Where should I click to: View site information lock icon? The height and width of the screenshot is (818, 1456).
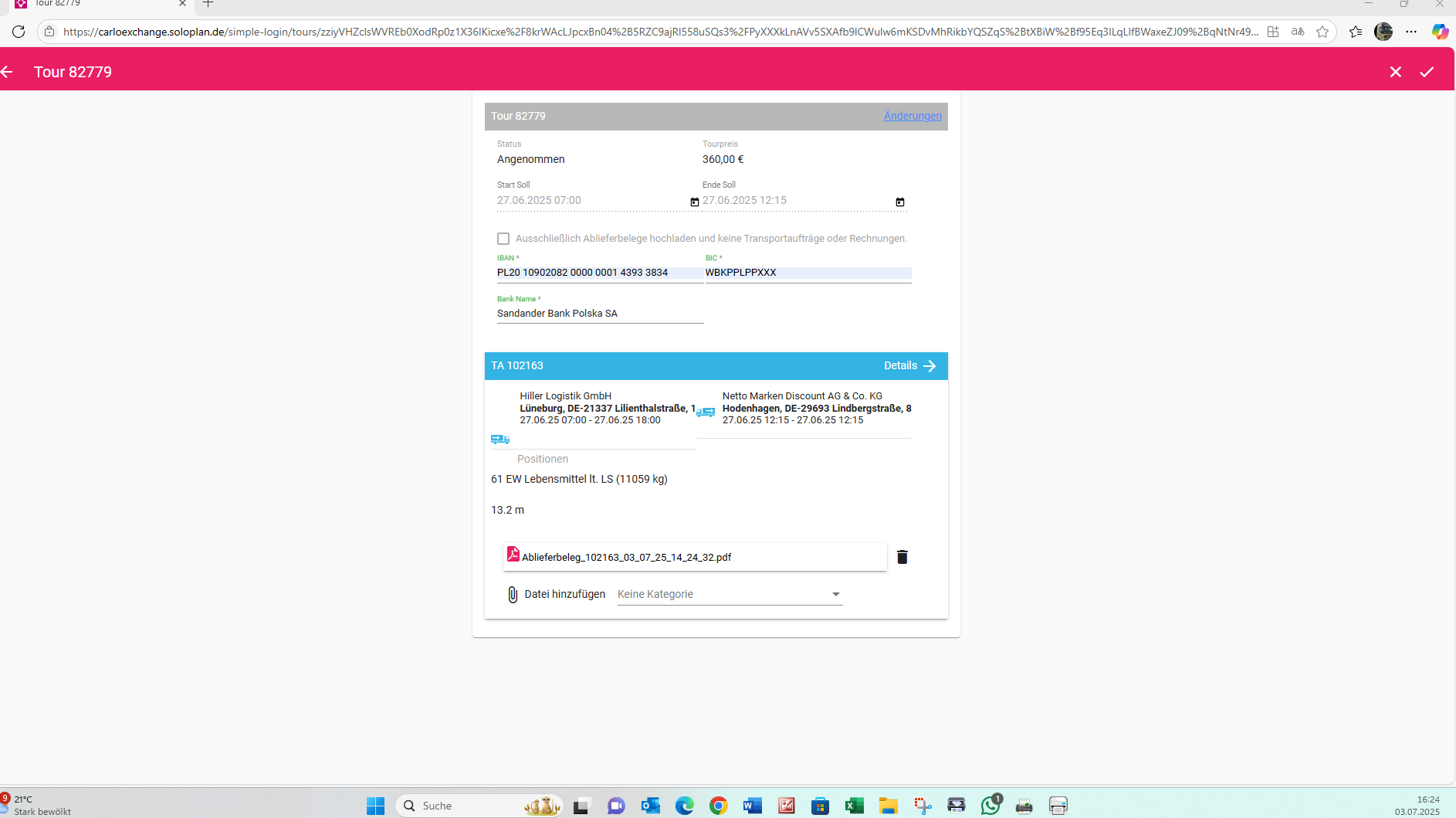pos(49,32)
